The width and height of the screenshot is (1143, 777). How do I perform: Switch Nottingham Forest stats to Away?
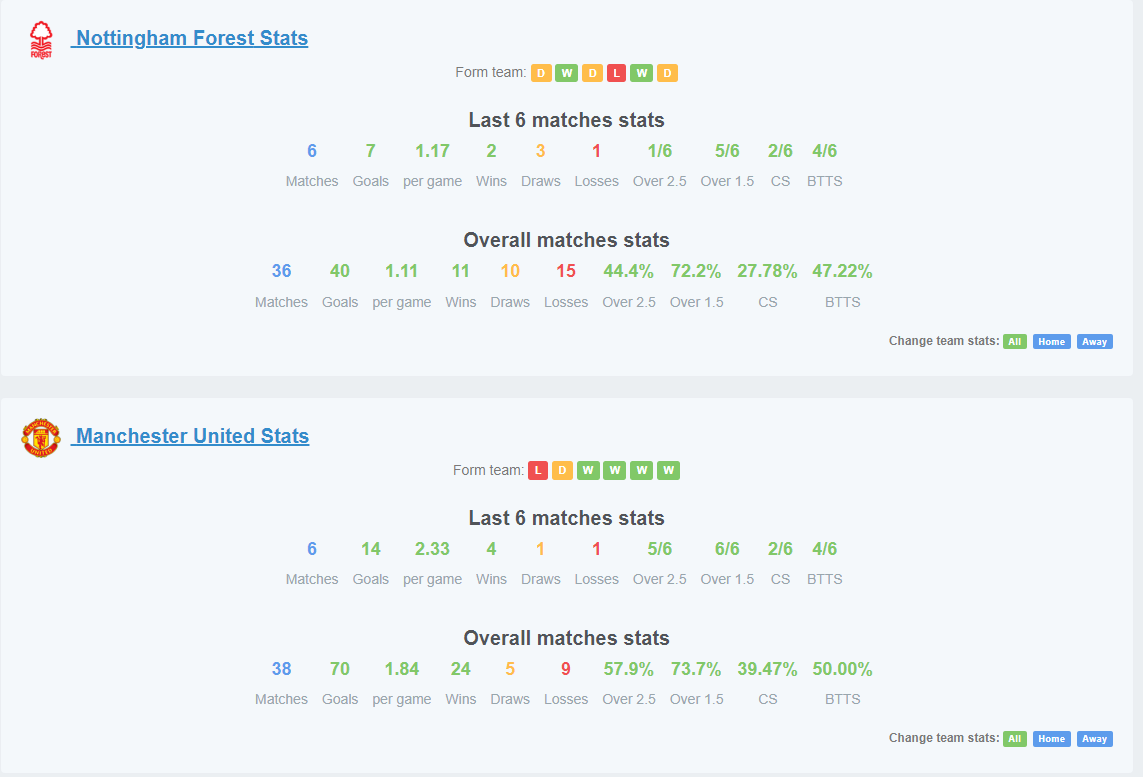click(x=1094, y=341)
